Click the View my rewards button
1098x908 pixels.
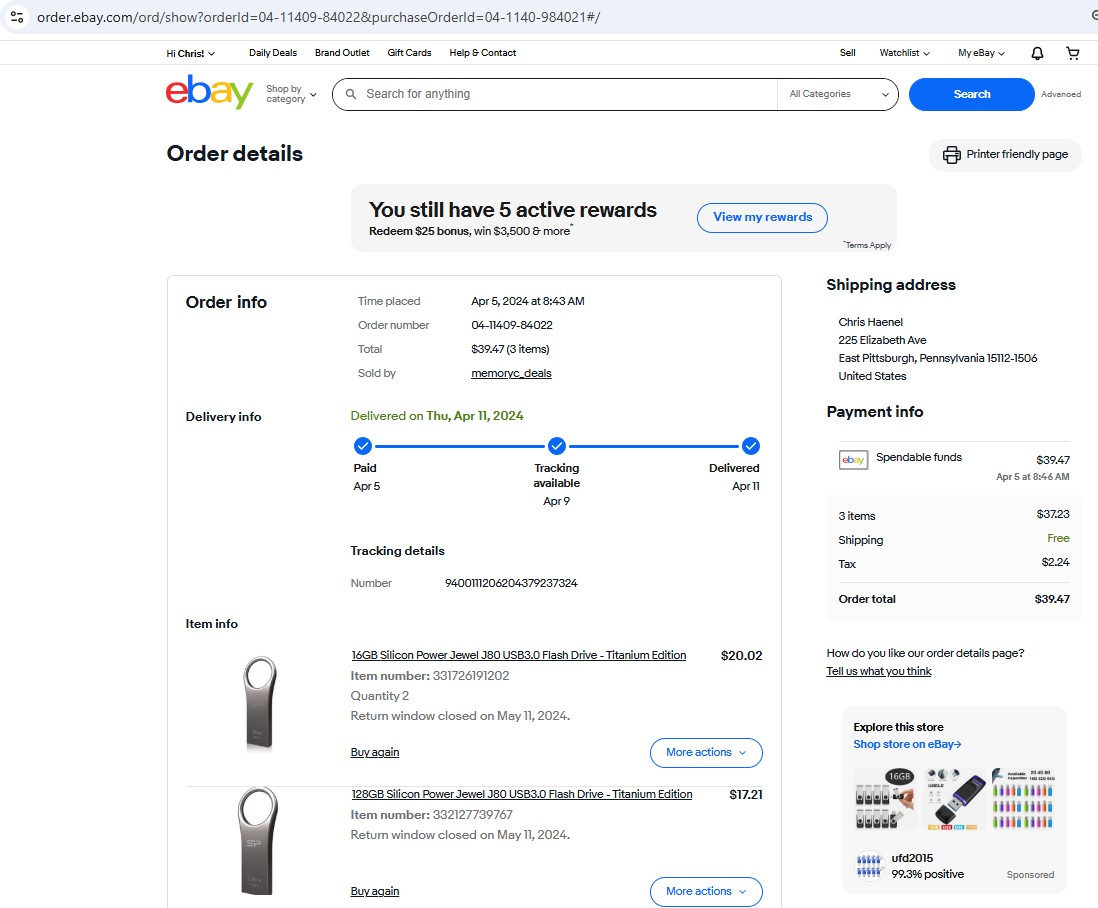[762, 217]
